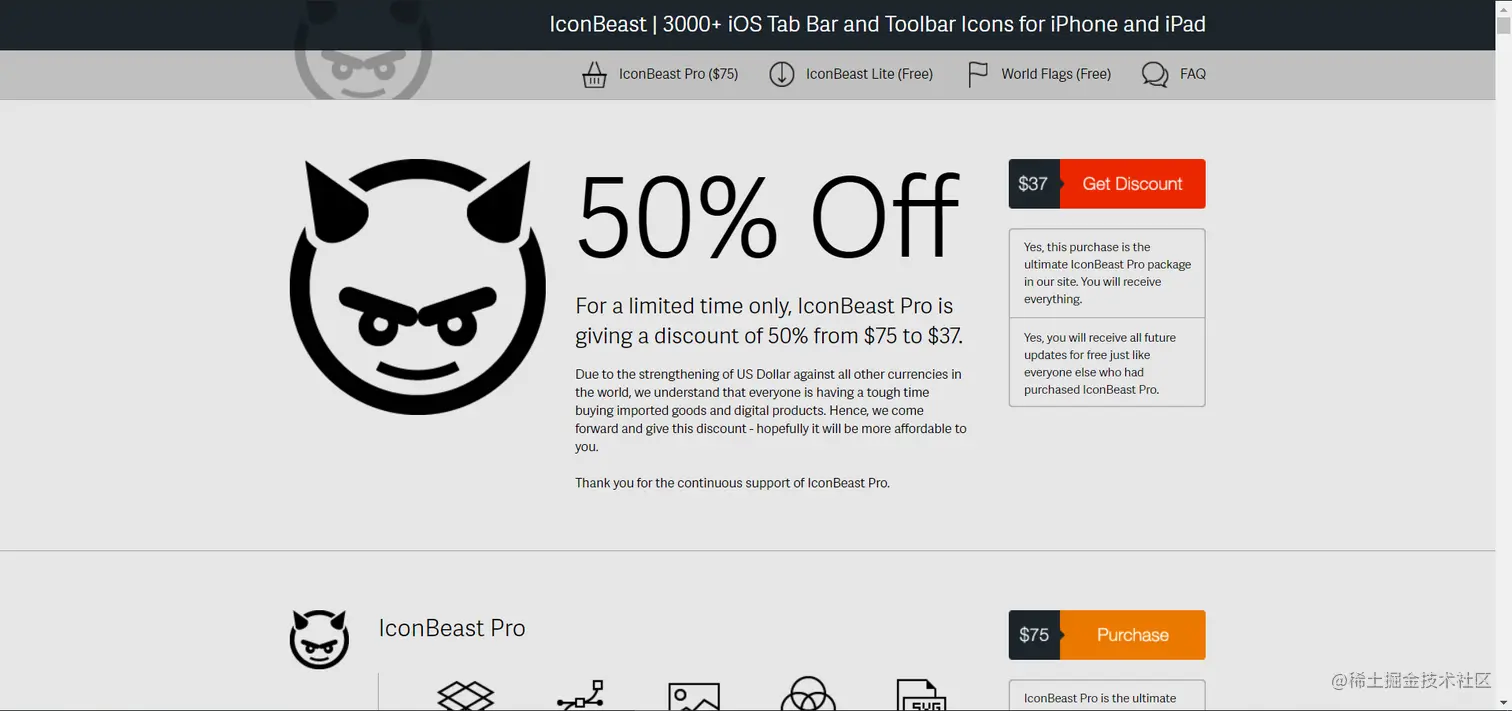Click the stacked layers feature icon
Image resolution: width=1512 pixels, height=711 pixels.
tap(467, 695)
